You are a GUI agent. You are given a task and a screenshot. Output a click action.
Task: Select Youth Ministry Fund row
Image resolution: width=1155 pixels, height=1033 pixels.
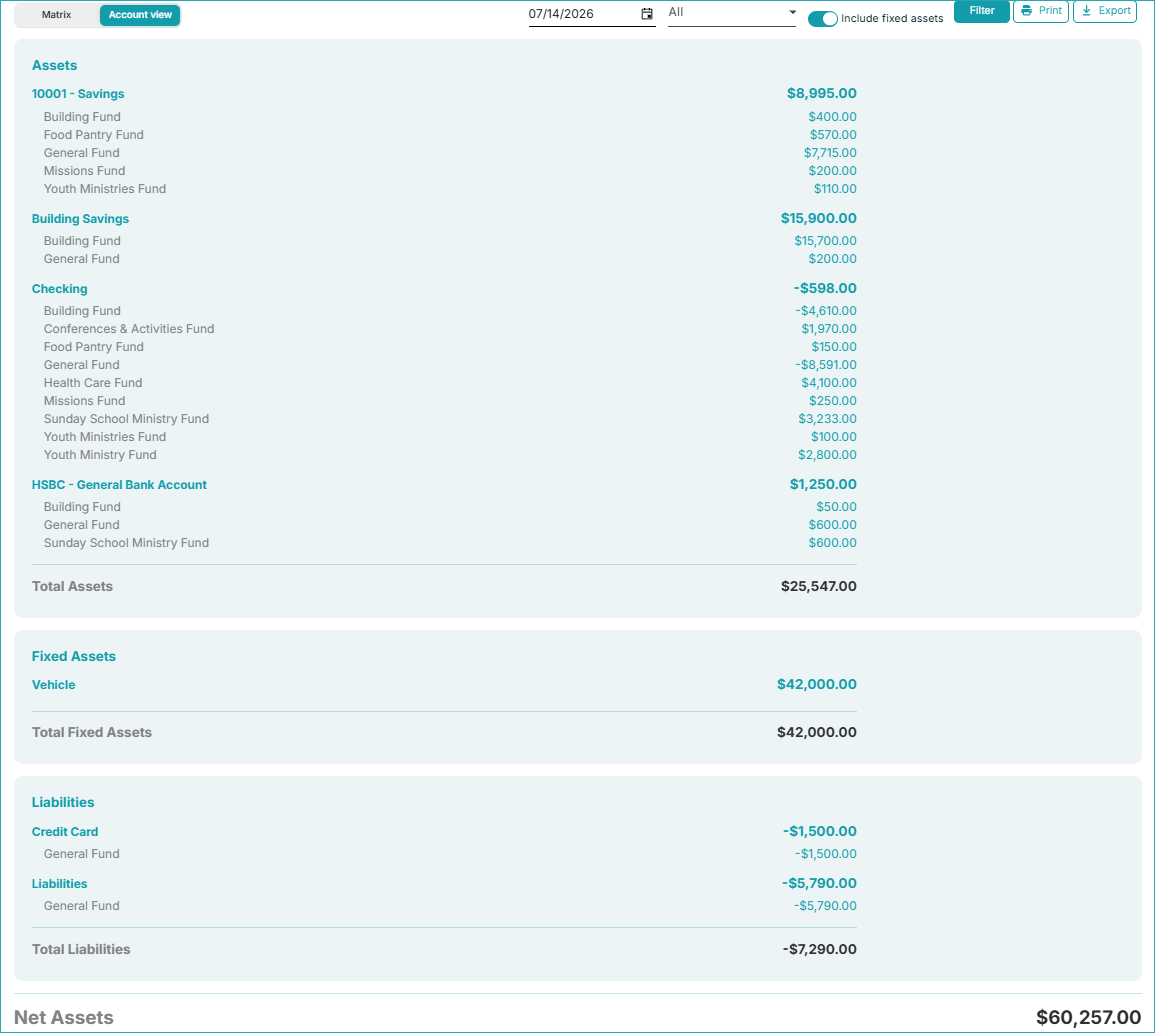[x=100, y=455]
